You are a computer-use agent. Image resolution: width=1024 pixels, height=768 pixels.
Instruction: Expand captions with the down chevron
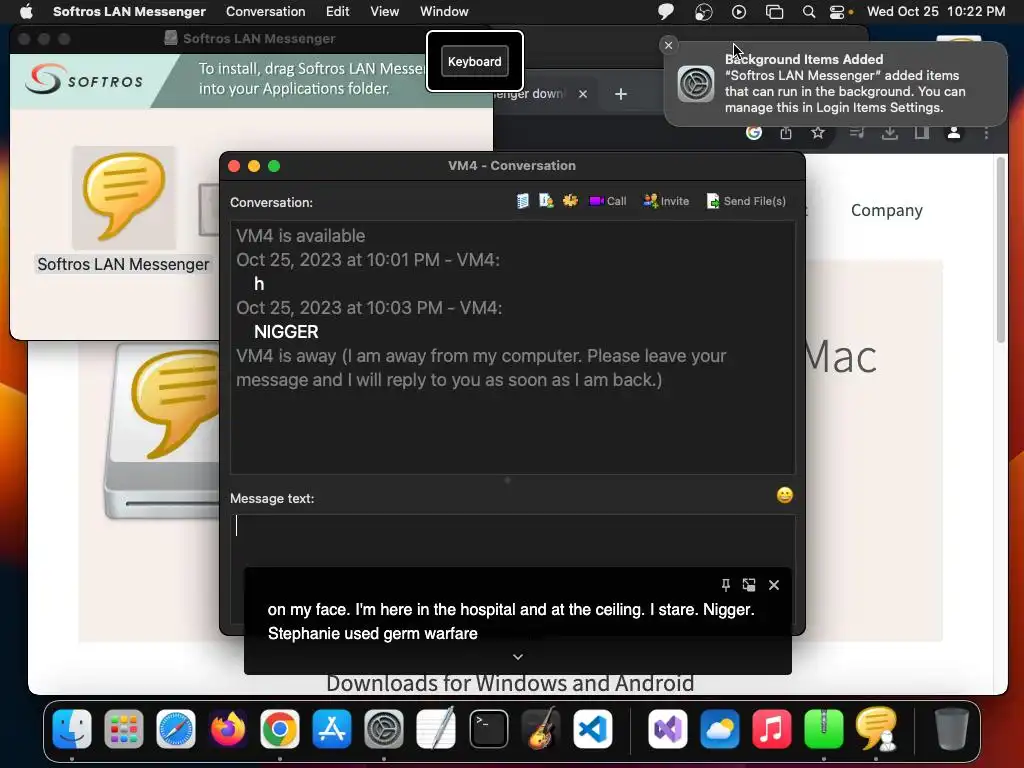click(518, 657)
